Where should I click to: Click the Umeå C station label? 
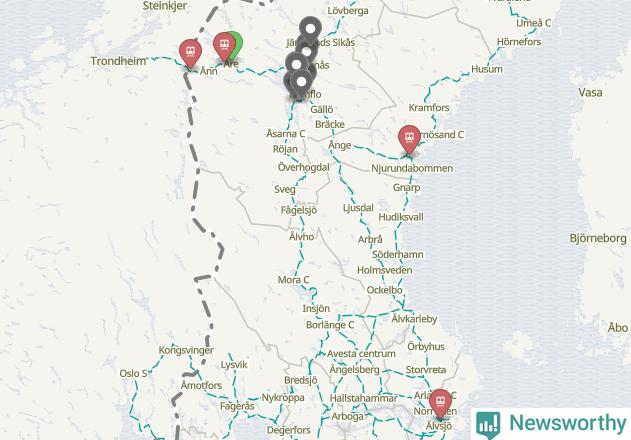[533, 23]
